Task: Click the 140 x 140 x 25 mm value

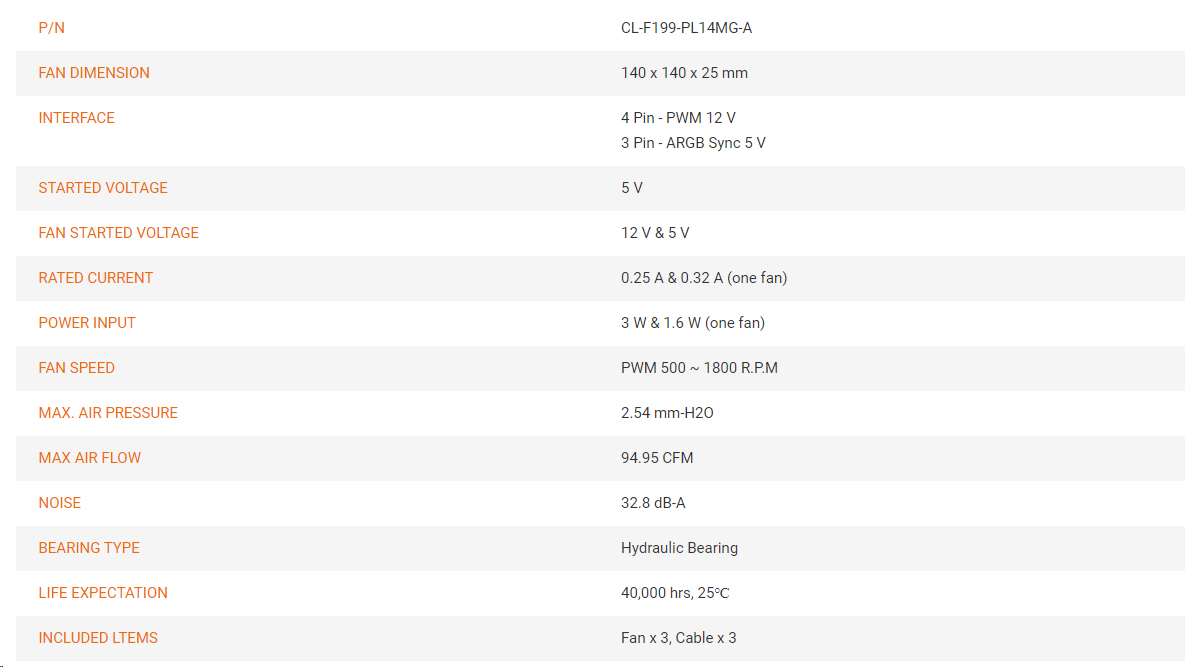Action: pos(684,73)
